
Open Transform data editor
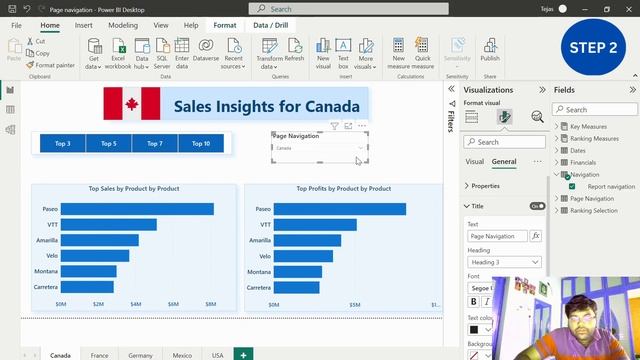[269, 53]
